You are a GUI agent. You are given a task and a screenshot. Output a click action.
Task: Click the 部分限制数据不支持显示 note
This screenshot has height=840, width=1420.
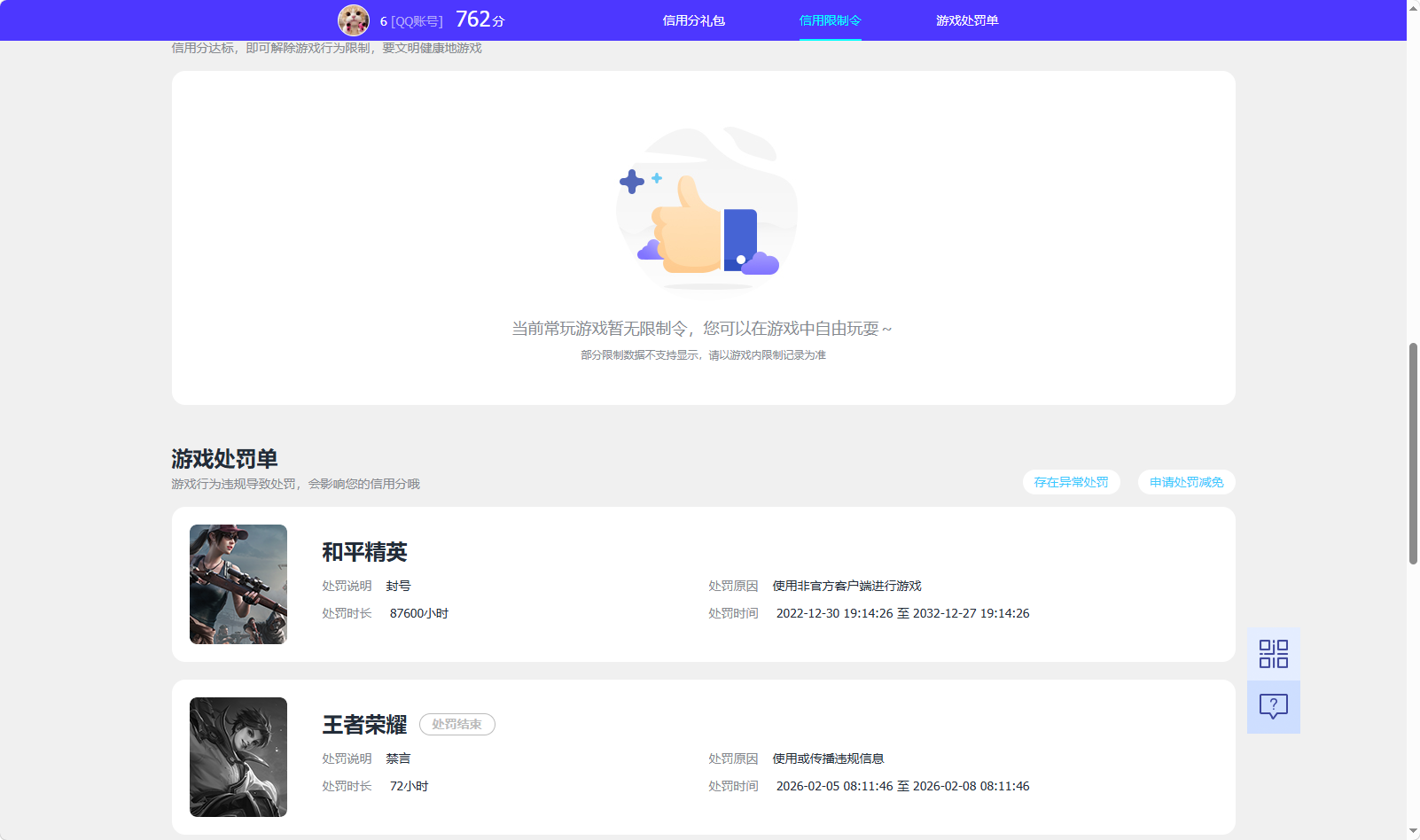point(703,355)
